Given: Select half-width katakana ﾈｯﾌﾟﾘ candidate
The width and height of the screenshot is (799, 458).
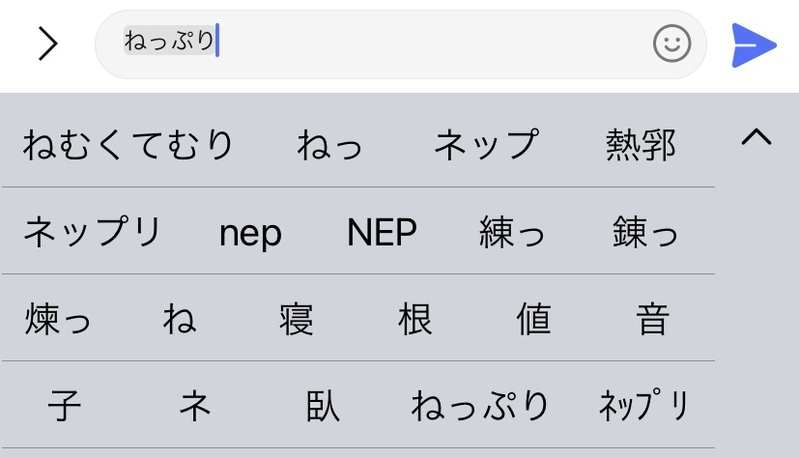Looking at the screenshot, I should 644,406.
